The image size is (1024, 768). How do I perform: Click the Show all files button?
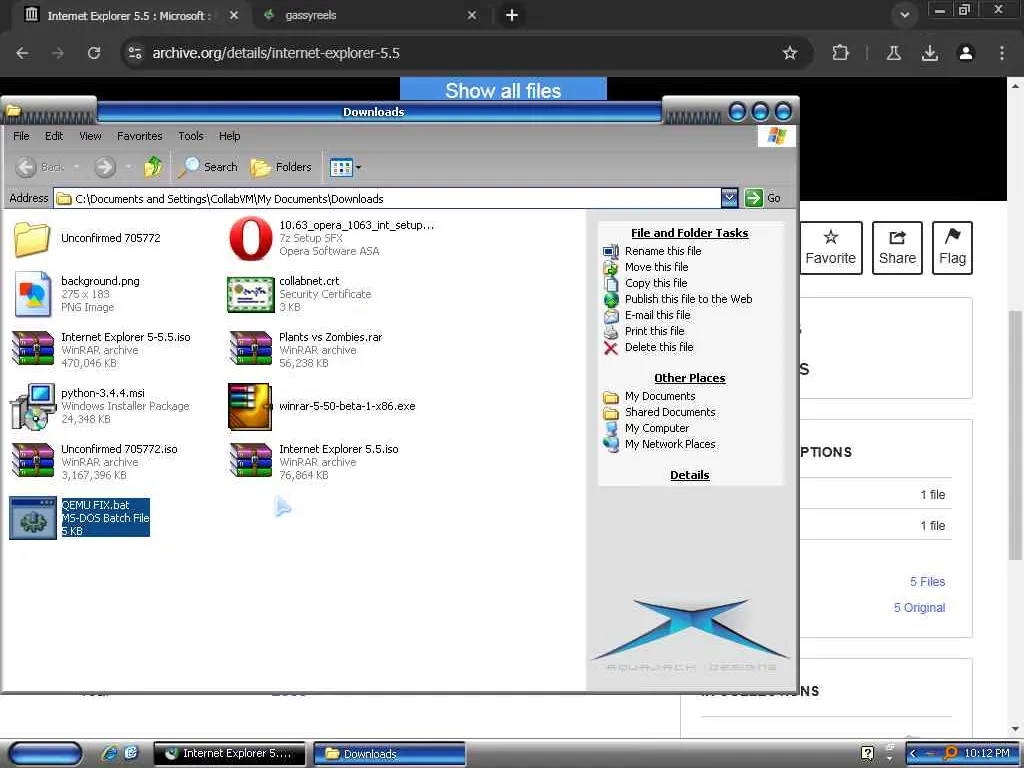point(503,89)
